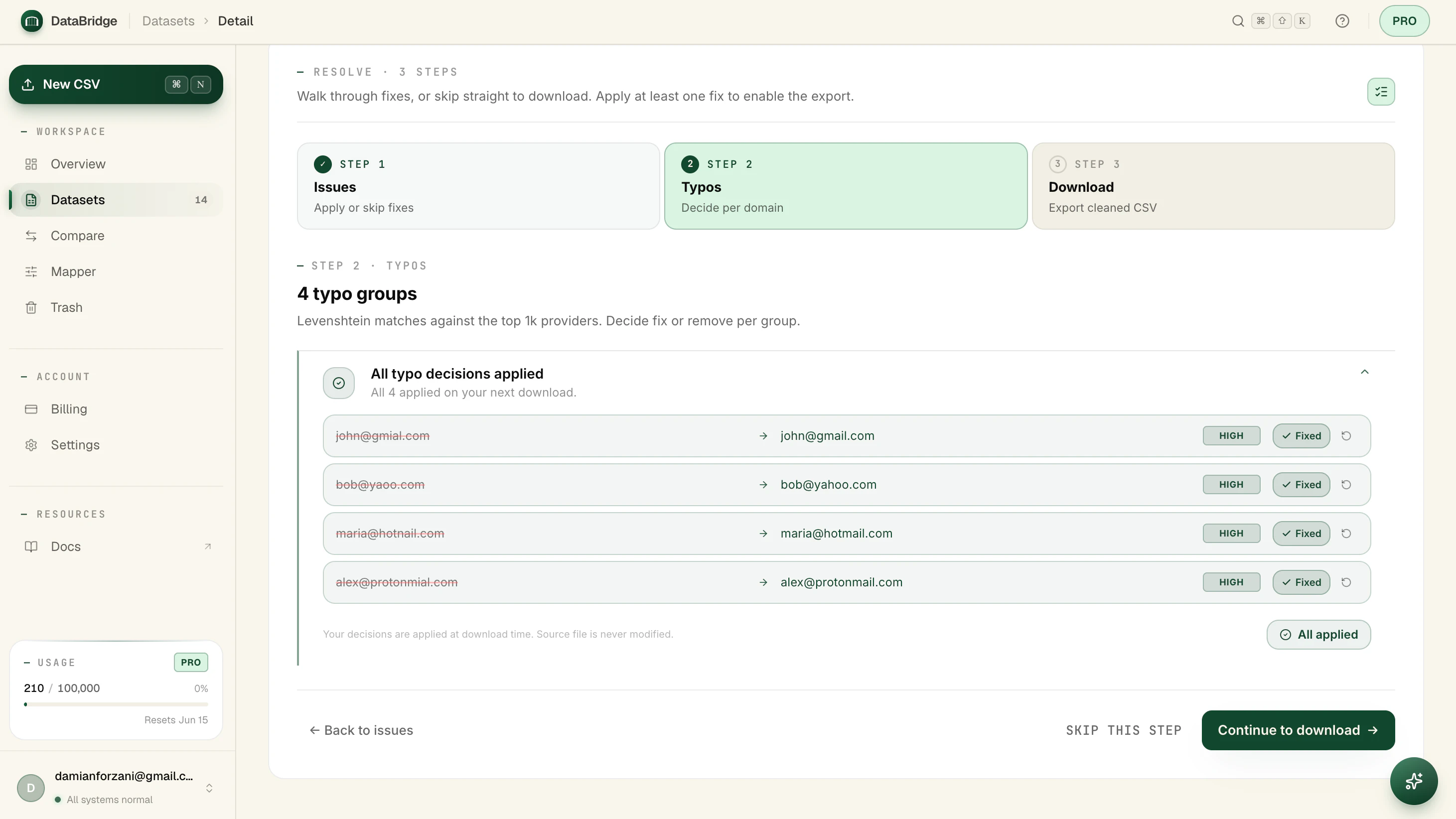Click the circled check icon beside All typo decisions
Image resolution: width=1456 pixels, height=819 pixels.
[x=338, y=383]
